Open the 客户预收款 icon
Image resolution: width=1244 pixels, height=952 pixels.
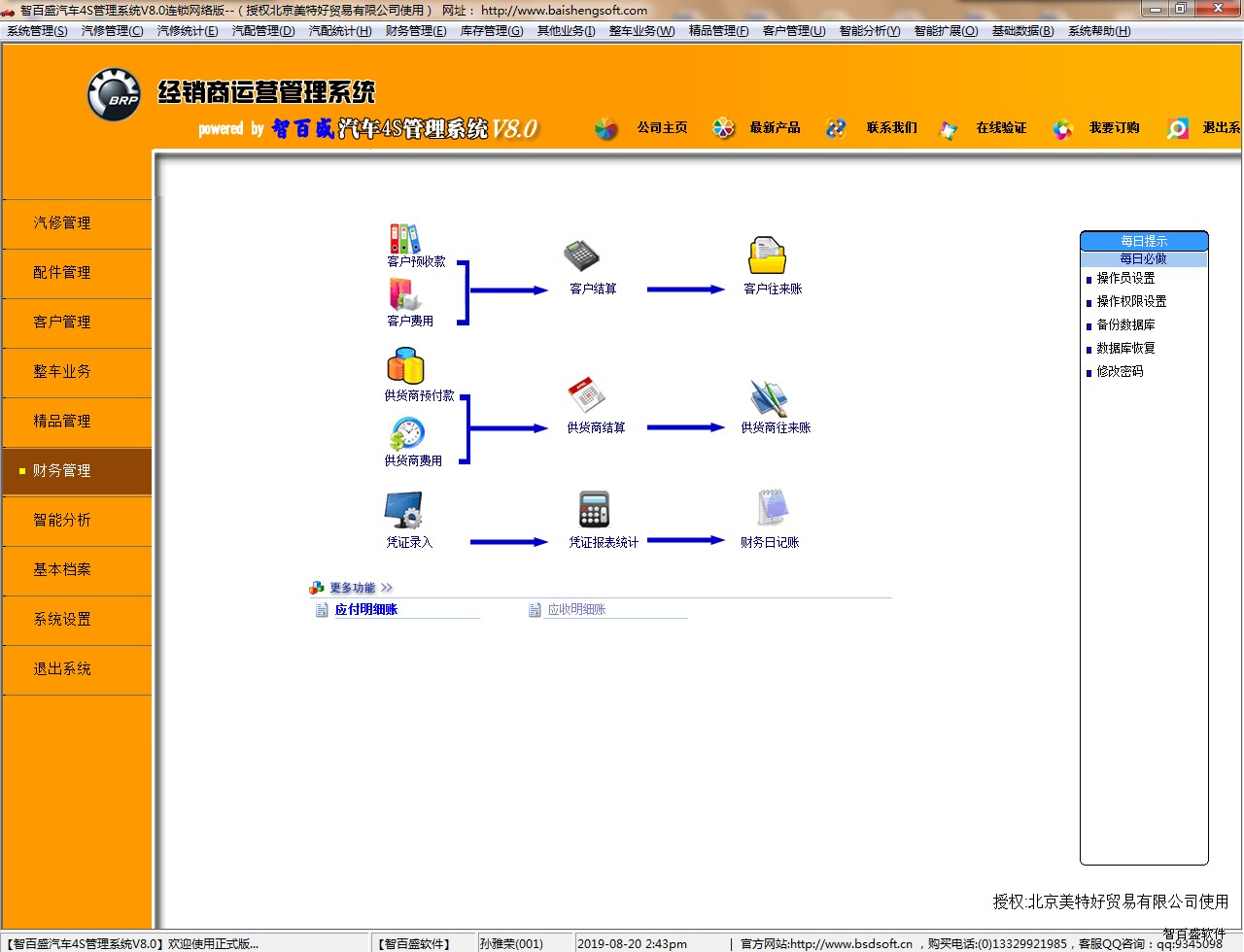pos(404,238)
